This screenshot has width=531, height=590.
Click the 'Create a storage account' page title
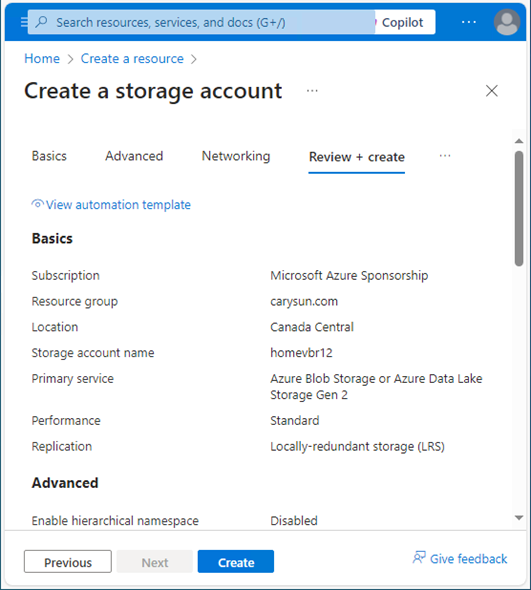pyautogui.click(x=153, y=91)
